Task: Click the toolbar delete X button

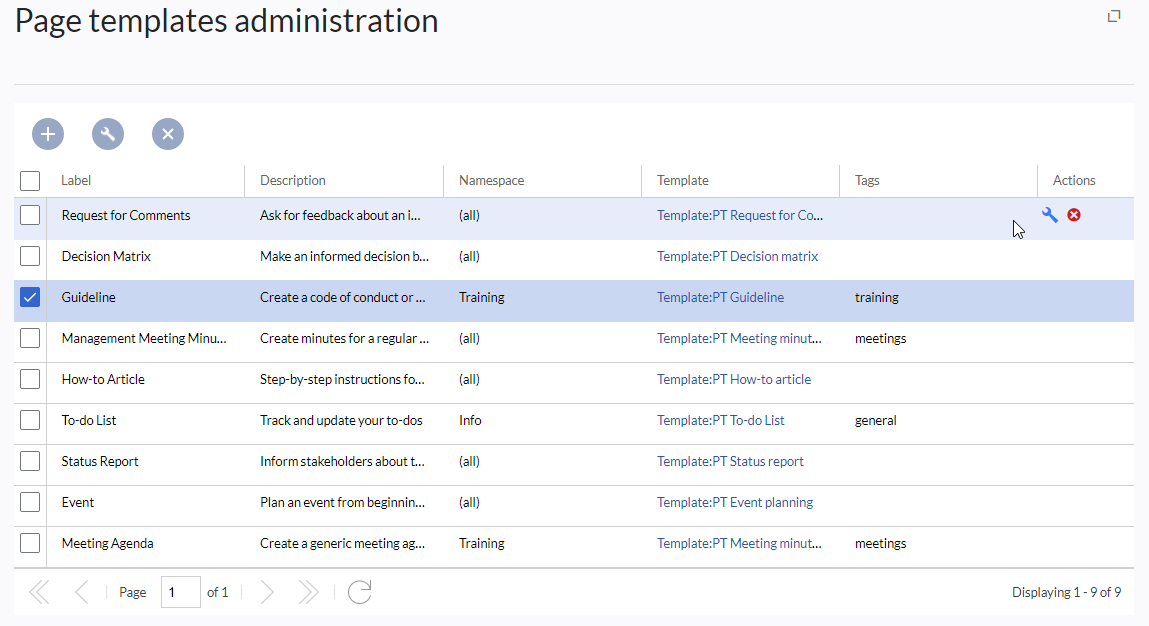Action: (x=168, y=134)
